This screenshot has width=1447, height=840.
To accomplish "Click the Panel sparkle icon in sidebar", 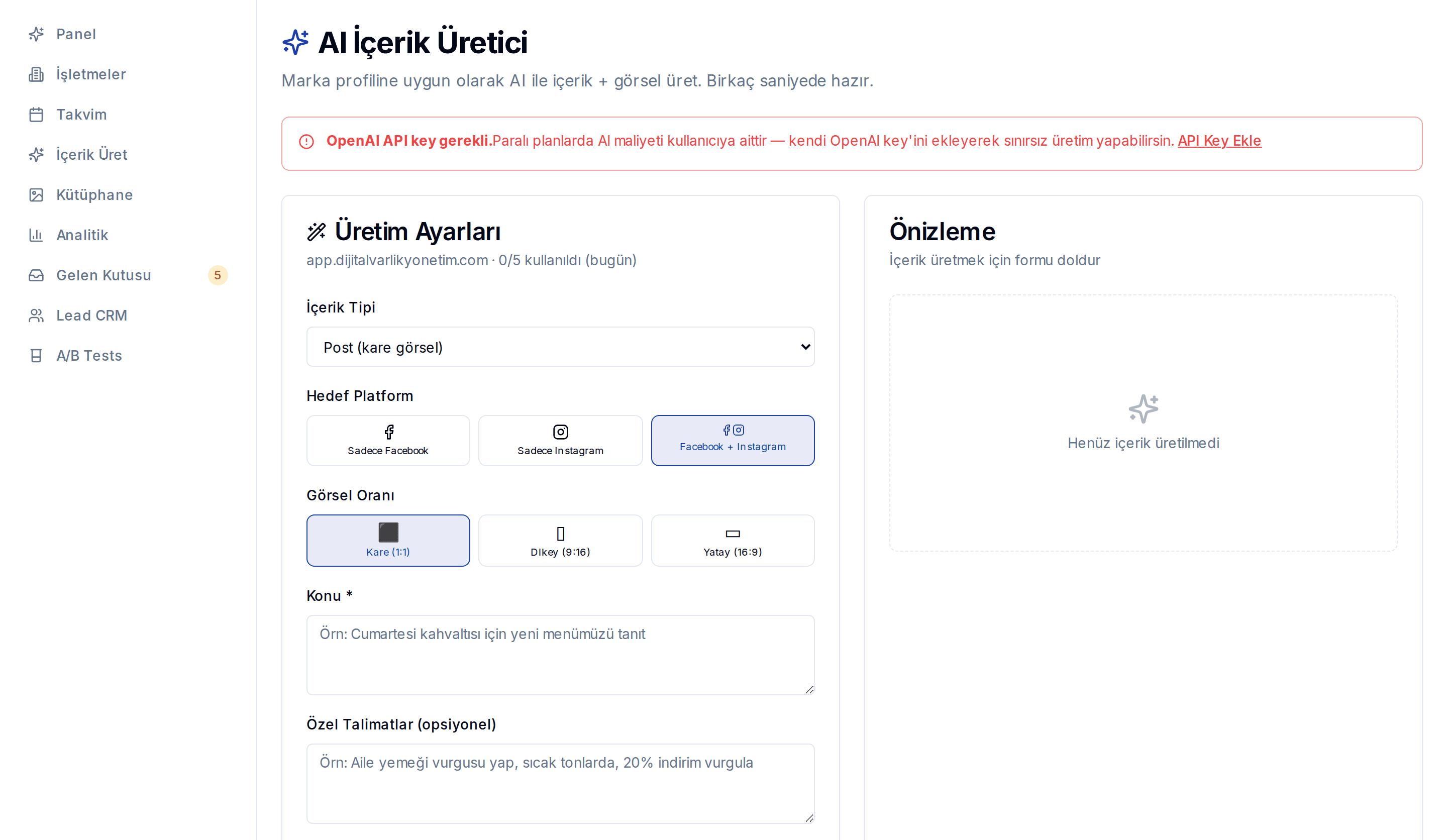I will 36,34.
